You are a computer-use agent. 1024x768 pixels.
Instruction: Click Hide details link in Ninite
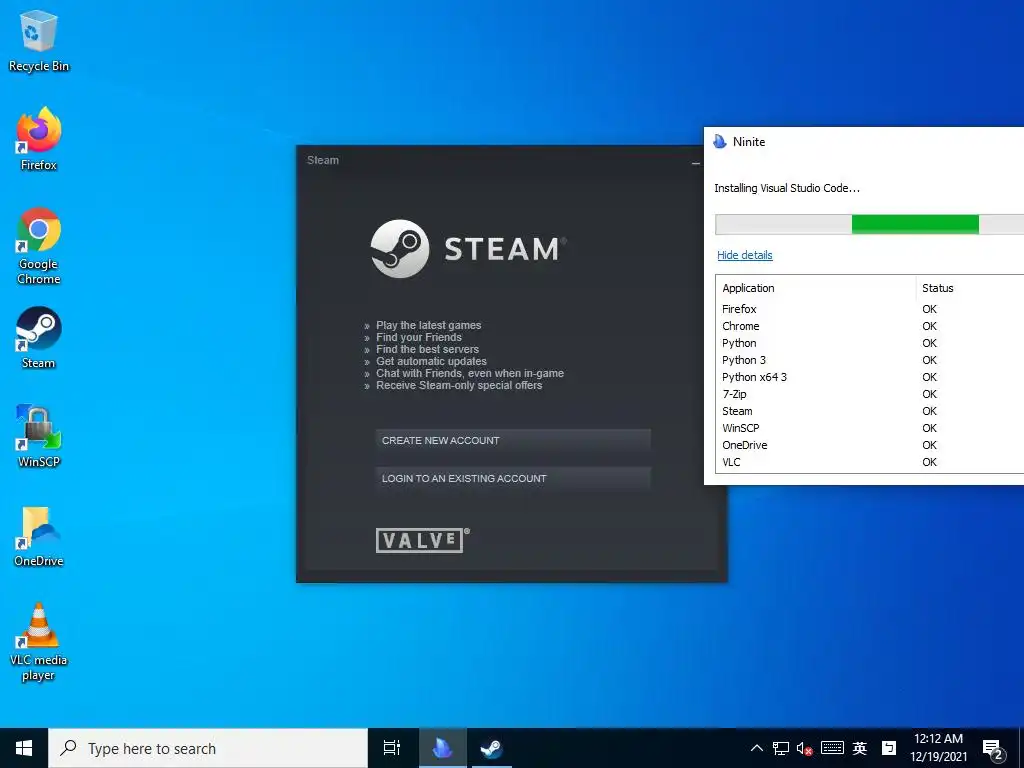[744, 255]
